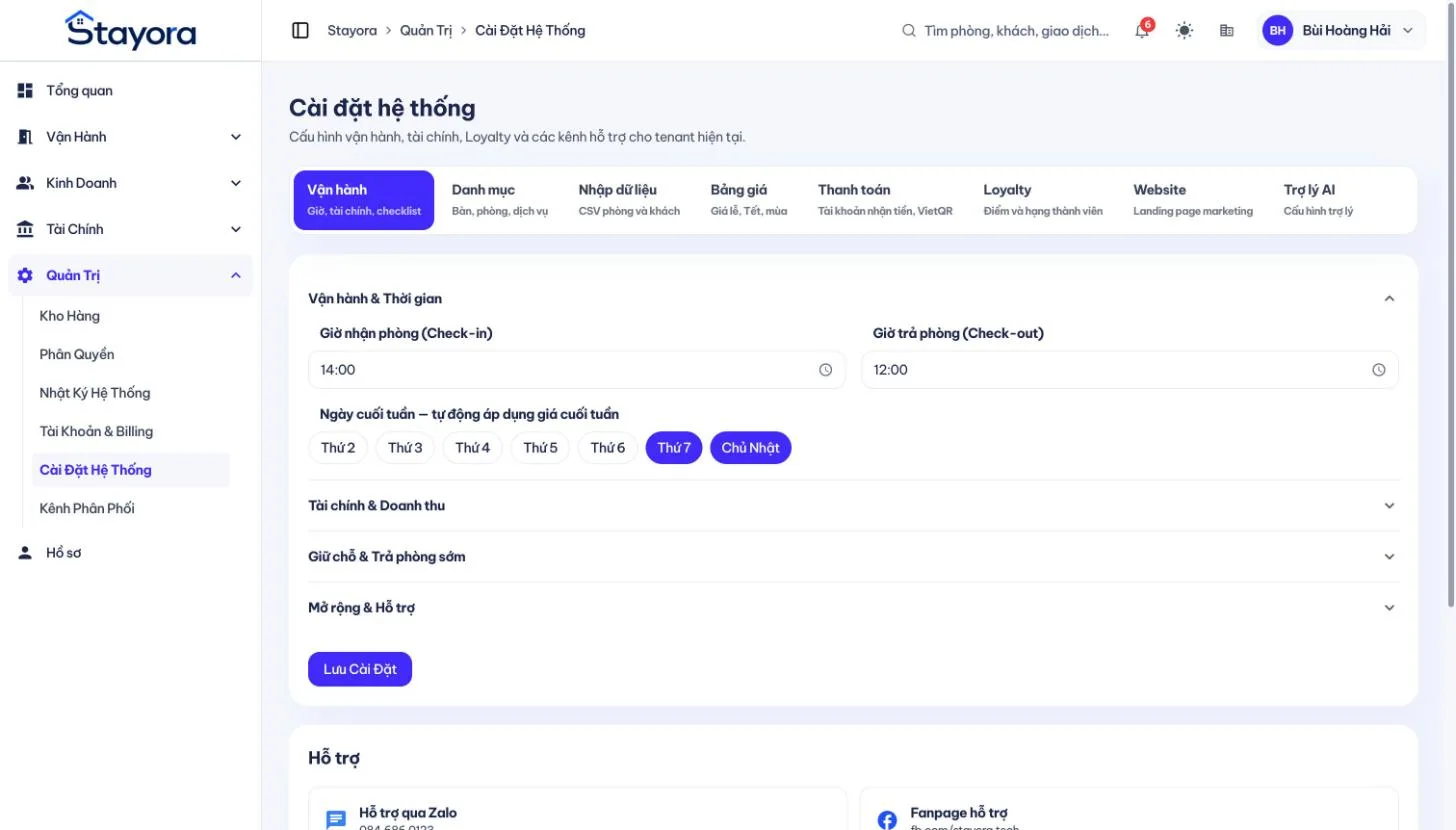
Task: Expand the Vận Hành sidebar menu
Action: point(236,137)
